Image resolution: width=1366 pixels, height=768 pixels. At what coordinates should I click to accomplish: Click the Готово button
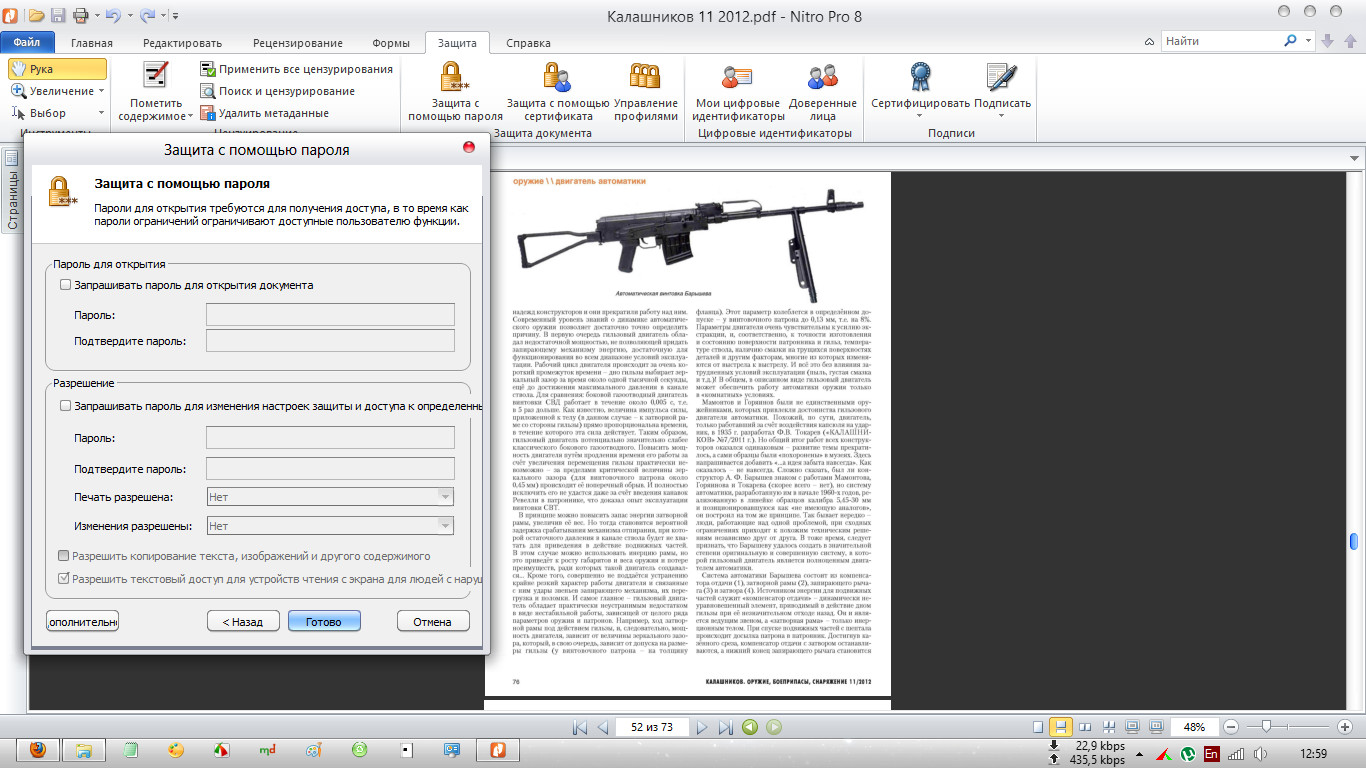324,621
